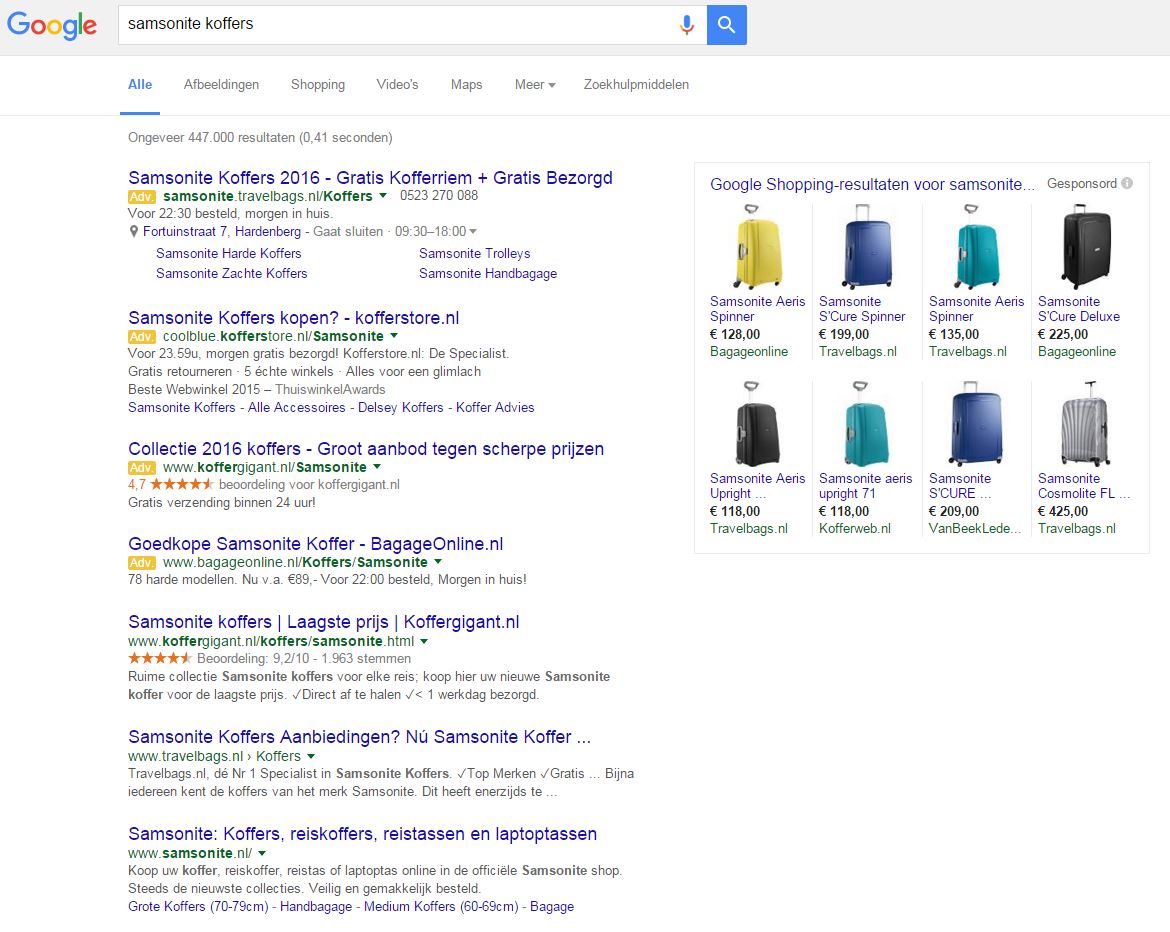Open the Zoekhulpmiddelen search tools
This screenshot has width=1170, height=932.
pos(636,85)
